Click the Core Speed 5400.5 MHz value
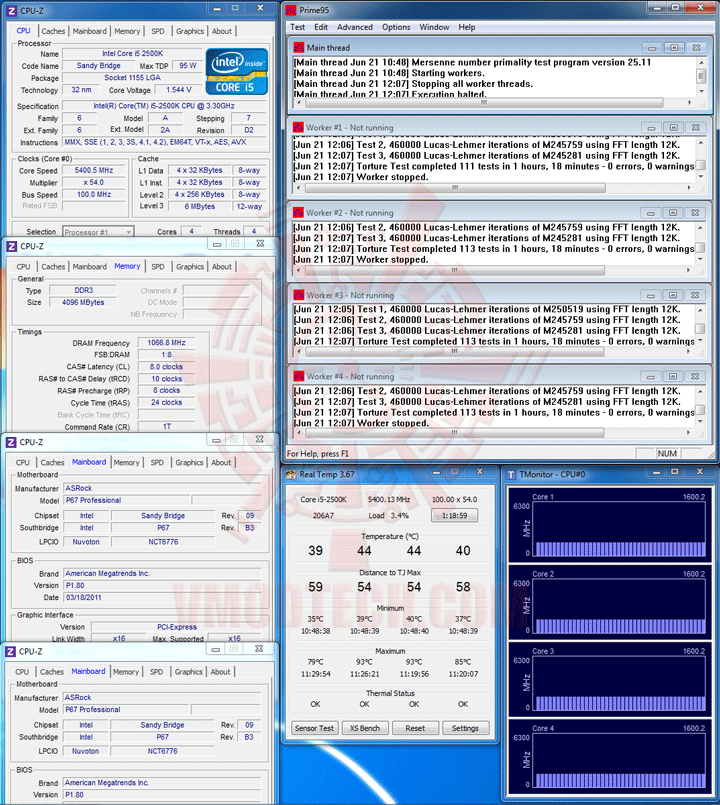Image resolution: width=720 pixels, height=805 pixels. click(x=93, y=170)
